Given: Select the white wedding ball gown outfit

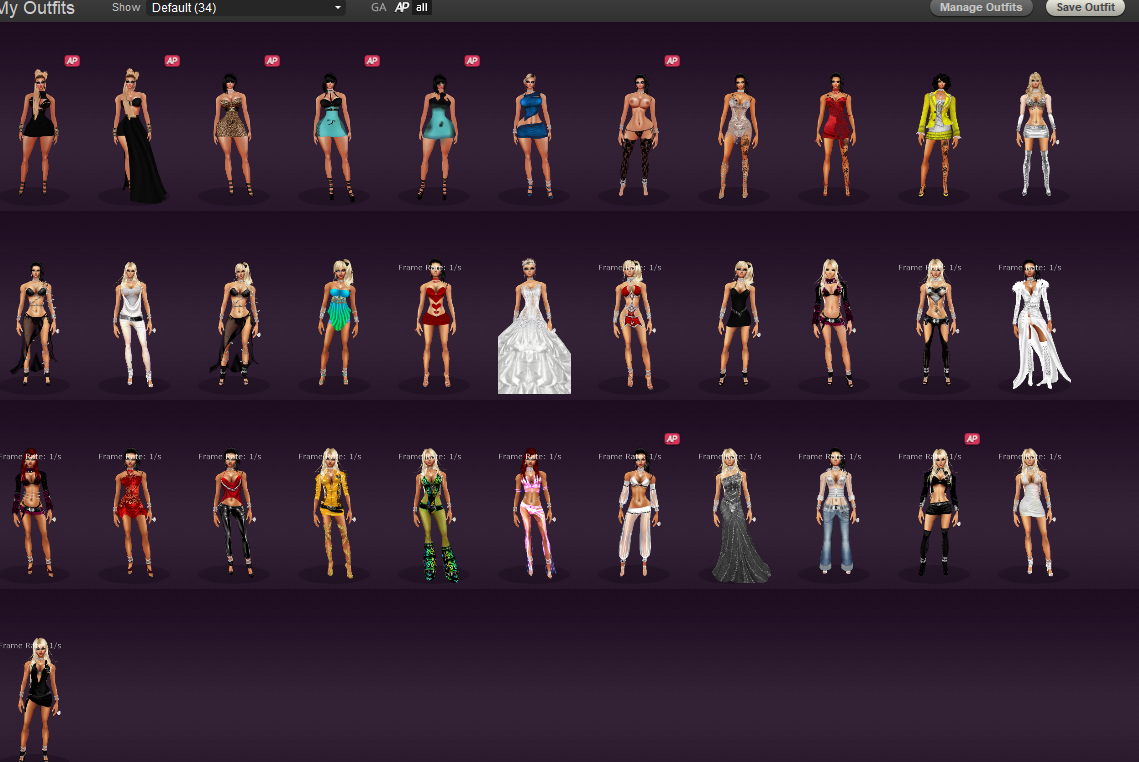Looking at the screenshot, I should pos(534,330).
